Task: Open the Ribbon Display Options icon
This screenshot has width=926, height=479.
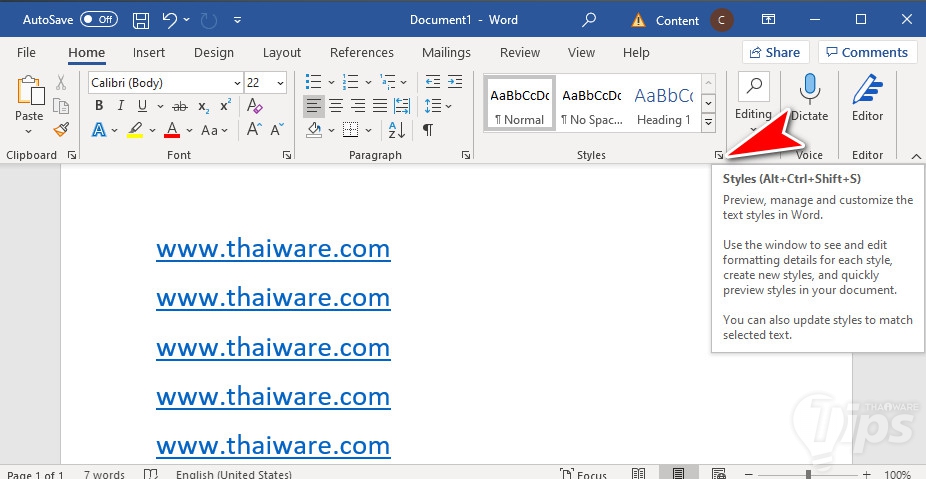Action: [x=768, y=20]
